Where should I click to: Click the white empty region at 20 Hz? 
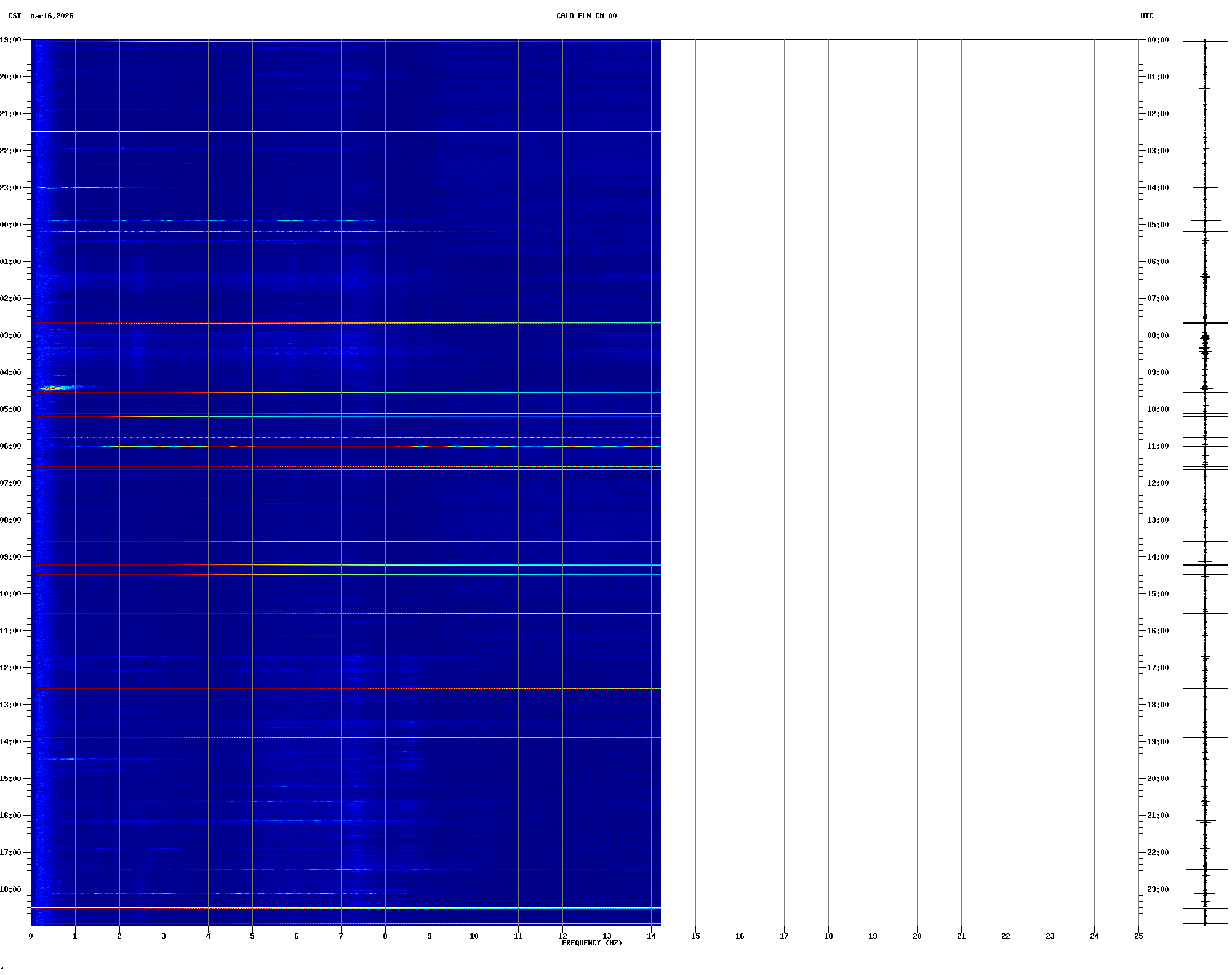(917, 480)
